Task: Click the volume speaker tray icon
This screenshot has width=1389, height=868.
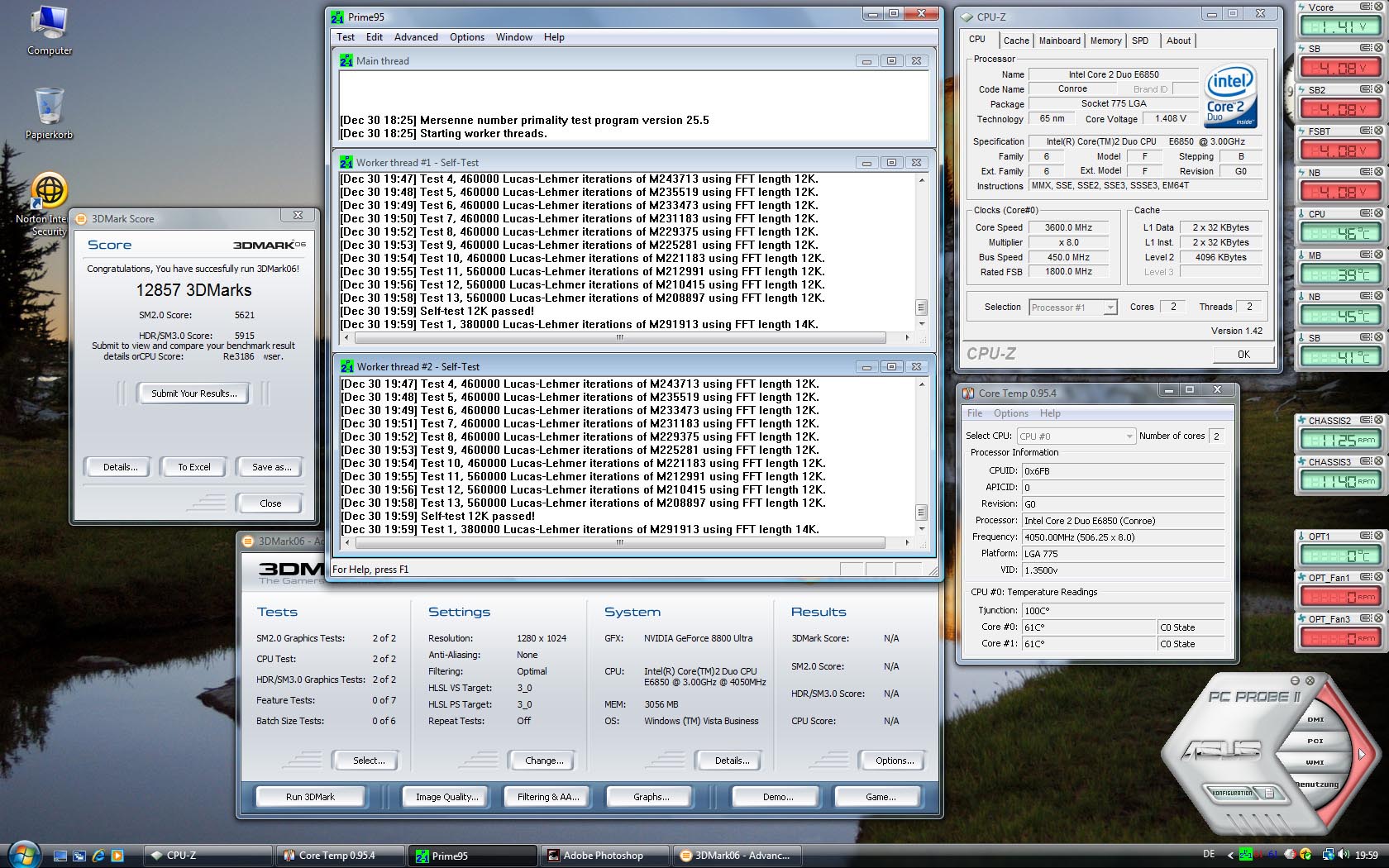Action: [1344, 855]
